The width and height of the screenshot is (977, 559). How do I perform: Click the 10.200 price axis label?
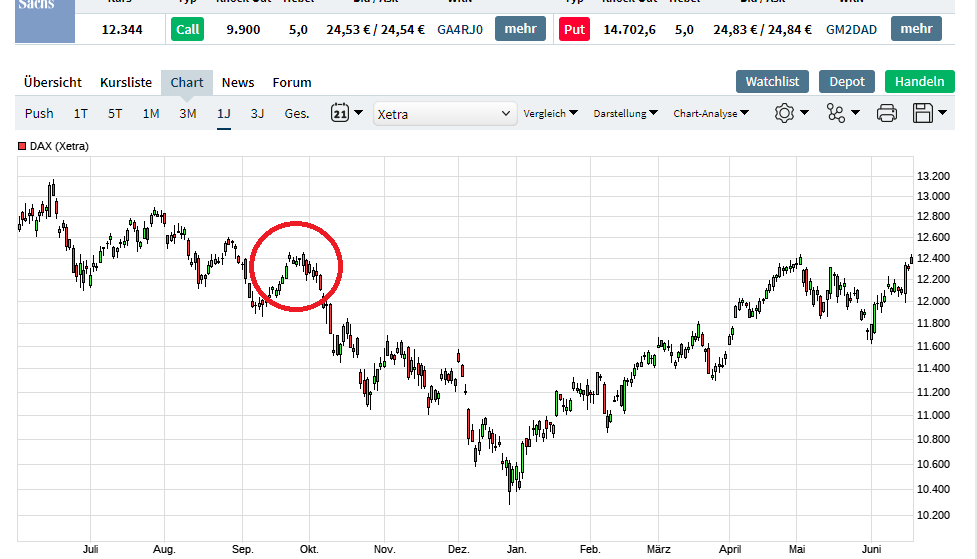933,515
